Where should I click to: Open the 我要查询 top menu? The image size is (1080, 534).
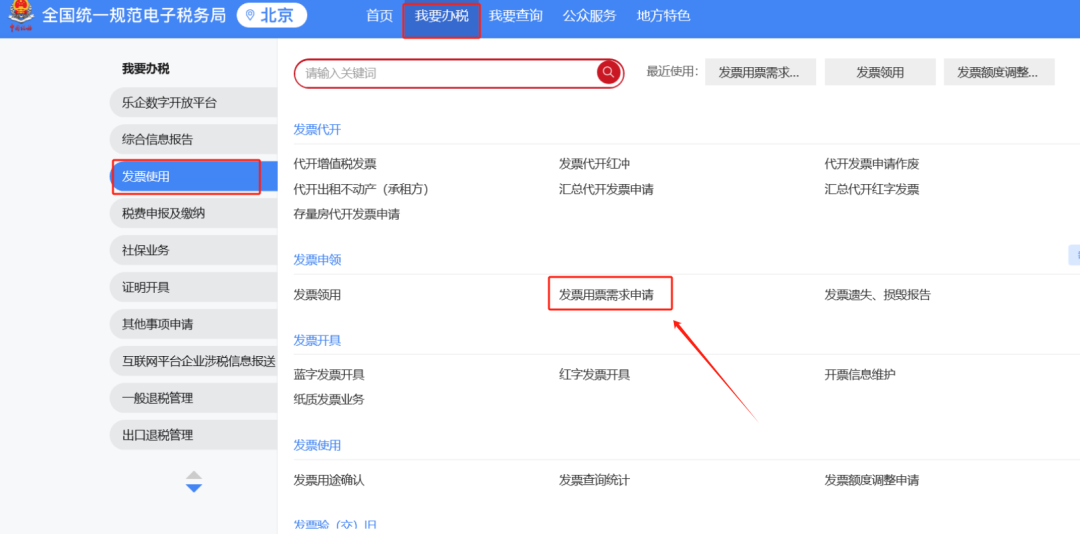click(x=515, y=16)
